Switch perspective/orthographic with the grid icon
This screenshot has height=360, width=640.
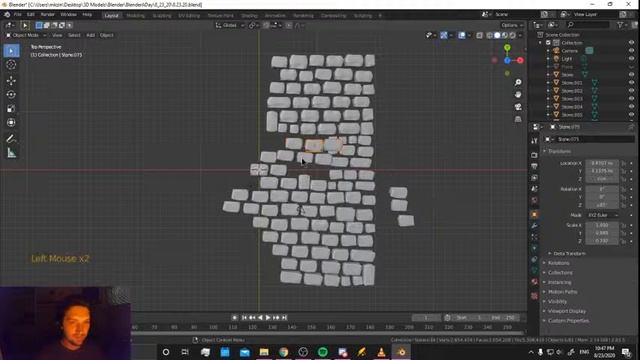(518, 119)
